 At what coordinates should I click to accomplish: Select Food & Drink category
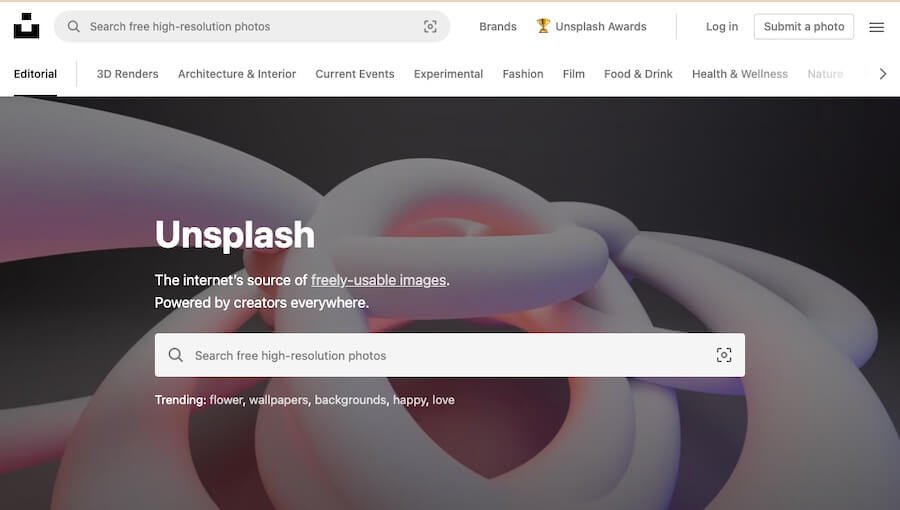point(638,74)
